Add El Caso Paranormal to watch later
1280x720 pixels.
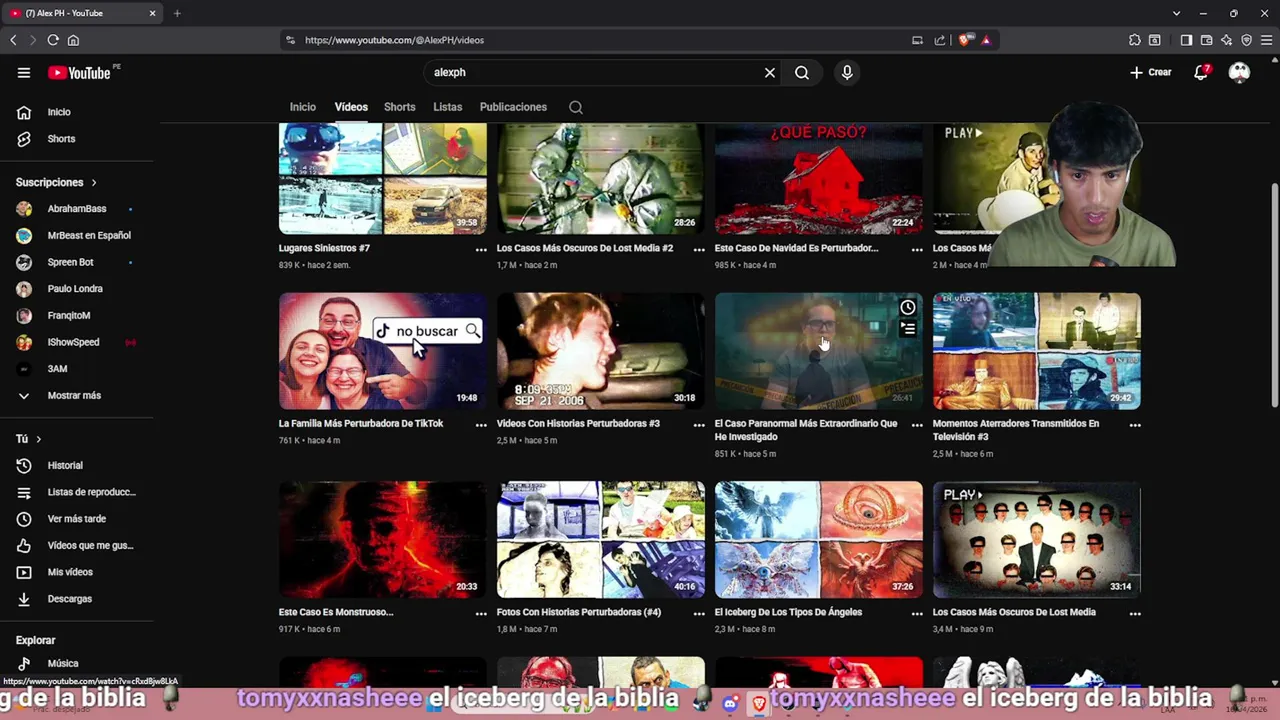click(907, 308)
